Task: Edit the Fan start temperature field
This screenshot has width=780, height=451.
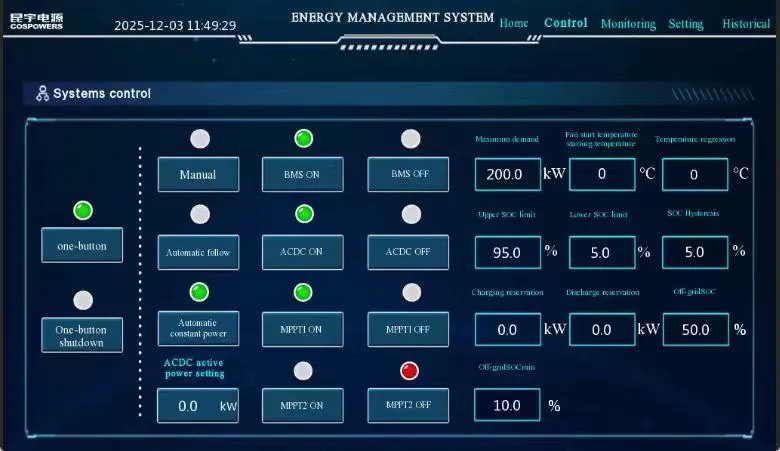Action: [602, 174]
